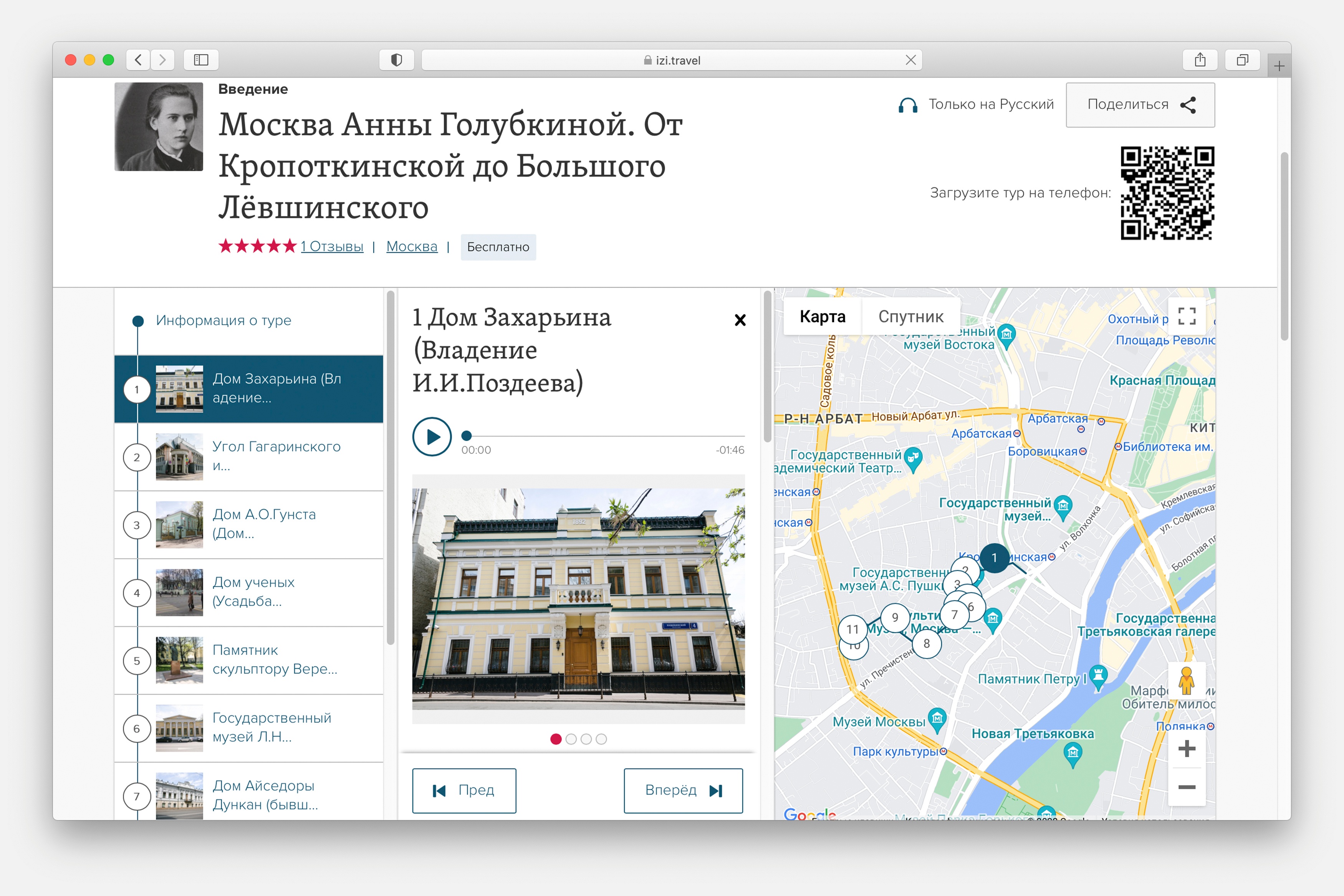Click the Пред previous stop button
1344x896 pixels.
tap(464, 790)
